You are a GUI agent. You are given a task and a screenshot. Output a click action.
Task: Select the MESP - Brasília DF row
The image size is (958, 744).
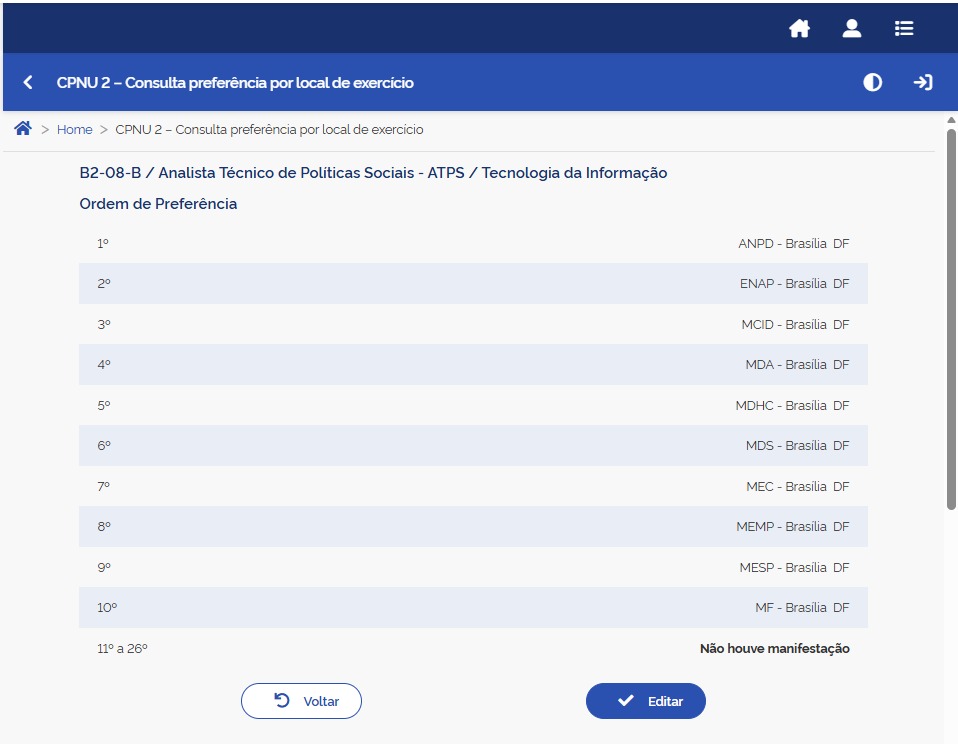pos(474,567)
